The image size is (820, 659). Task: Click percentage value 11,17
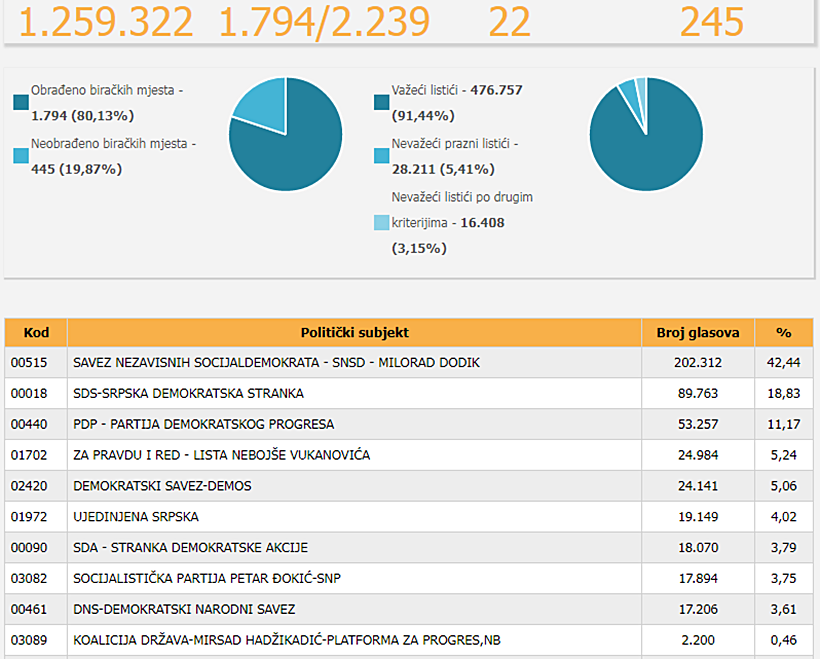pyautogui.click(x=784, y=424)
